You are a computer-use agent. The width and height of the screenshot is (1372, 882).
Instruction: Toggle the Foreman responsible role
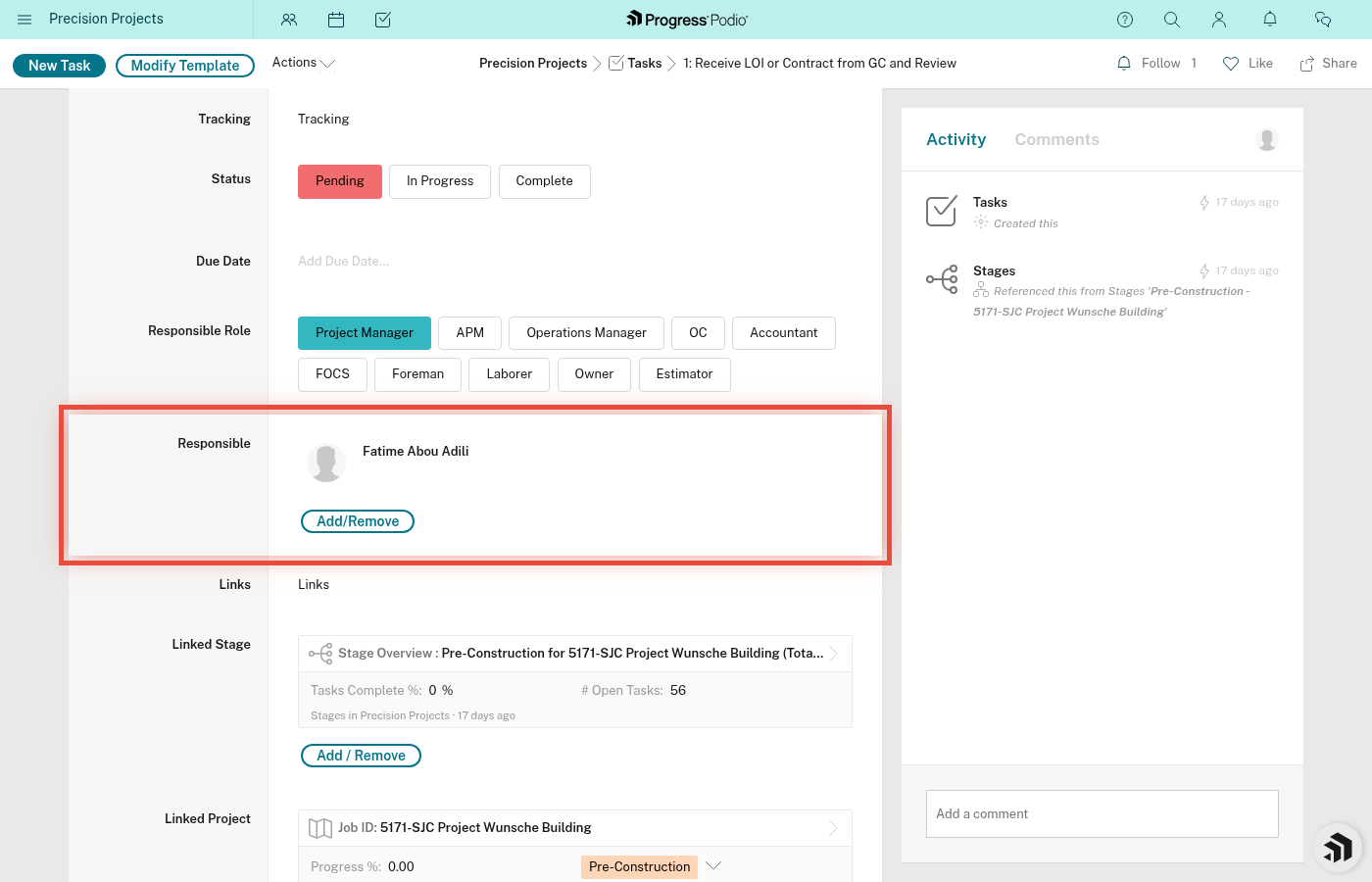pos(417,374)
